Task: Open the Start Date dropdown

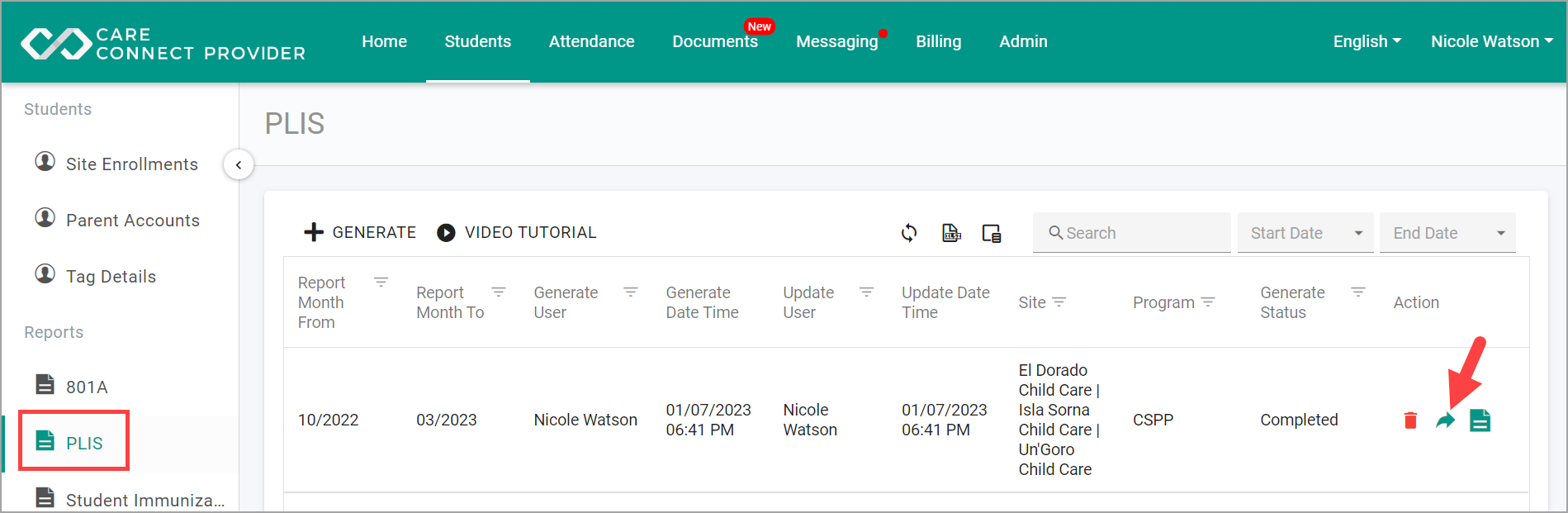Action: pos(1305,233)
